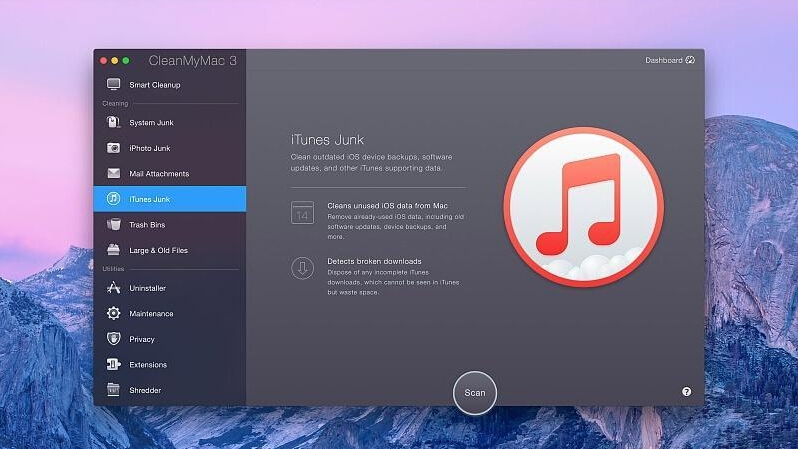Screen dimensions: 798x449
Task: Click the Shredder icon
Action: [113, 390]
